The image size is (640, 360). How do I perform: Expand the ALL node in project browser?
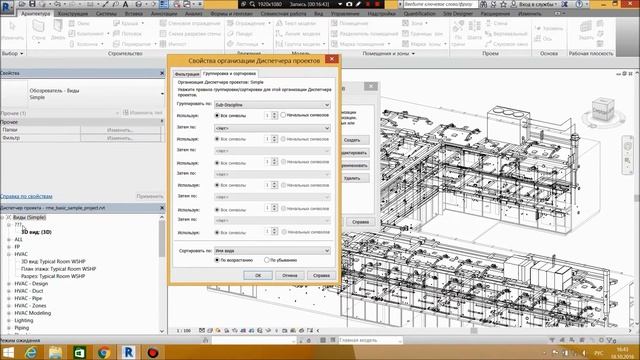coord(9,240)
